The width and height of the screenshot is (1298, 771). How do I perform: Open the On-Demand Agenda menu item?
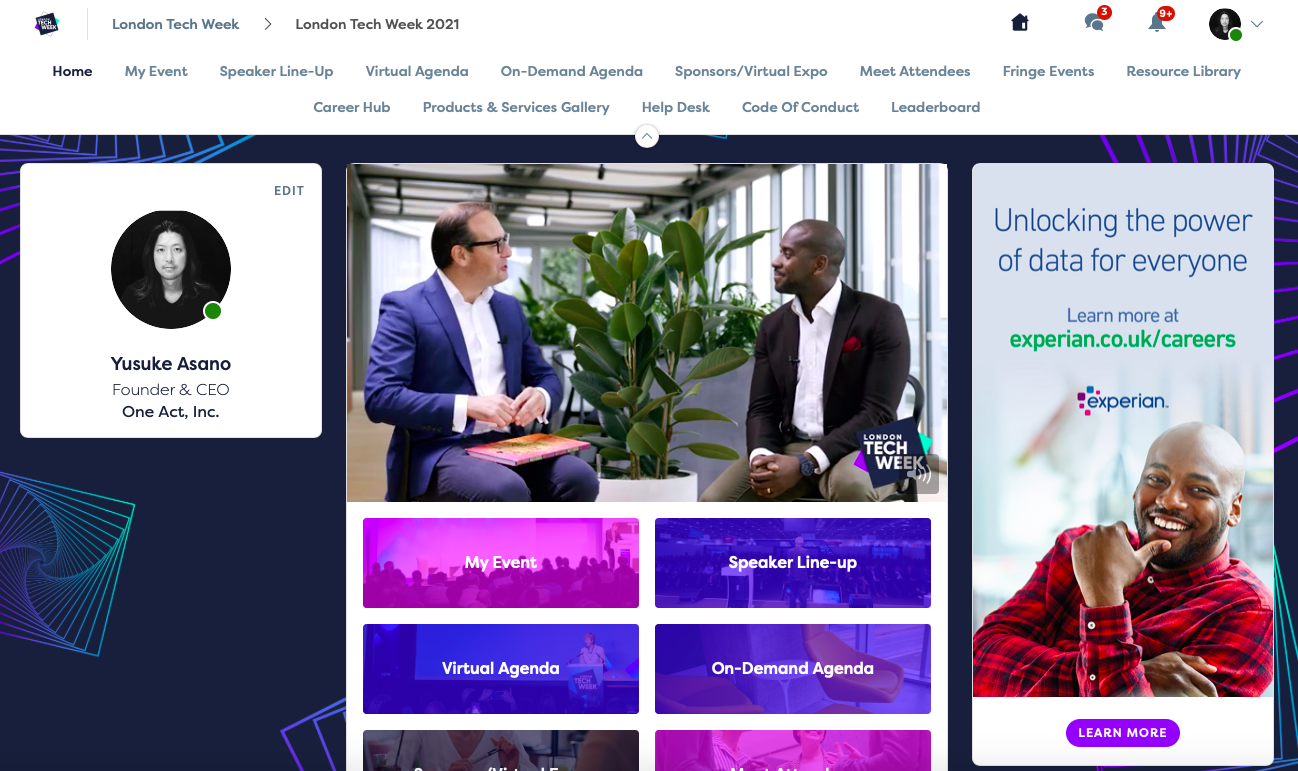pos(572,71)
